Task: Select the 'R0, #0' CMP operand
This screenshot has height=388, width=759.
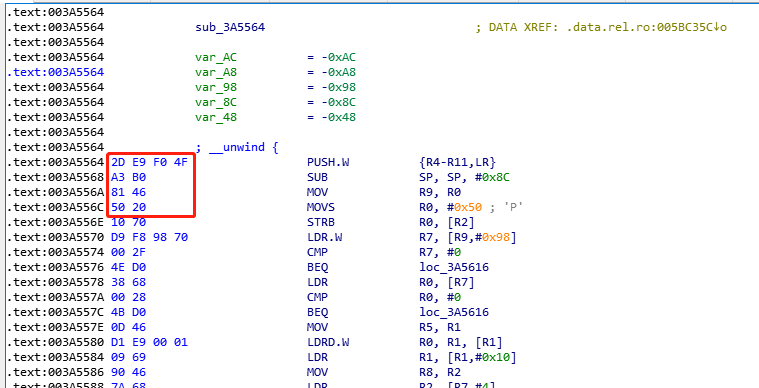Action: [x=440, y=298]
